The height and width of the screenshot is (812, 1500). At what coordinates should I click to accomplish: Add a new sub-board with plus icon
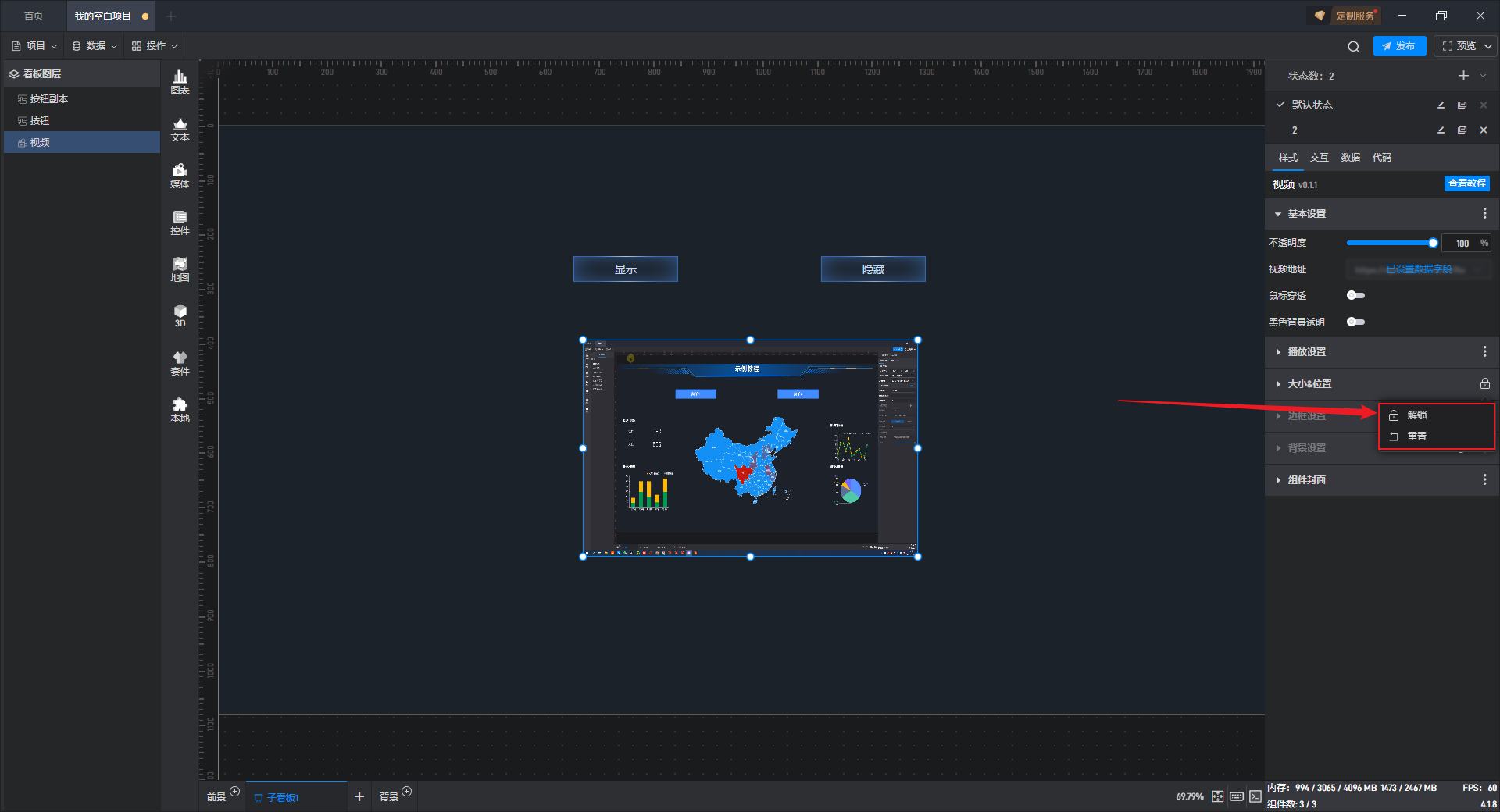coord(359,796)
